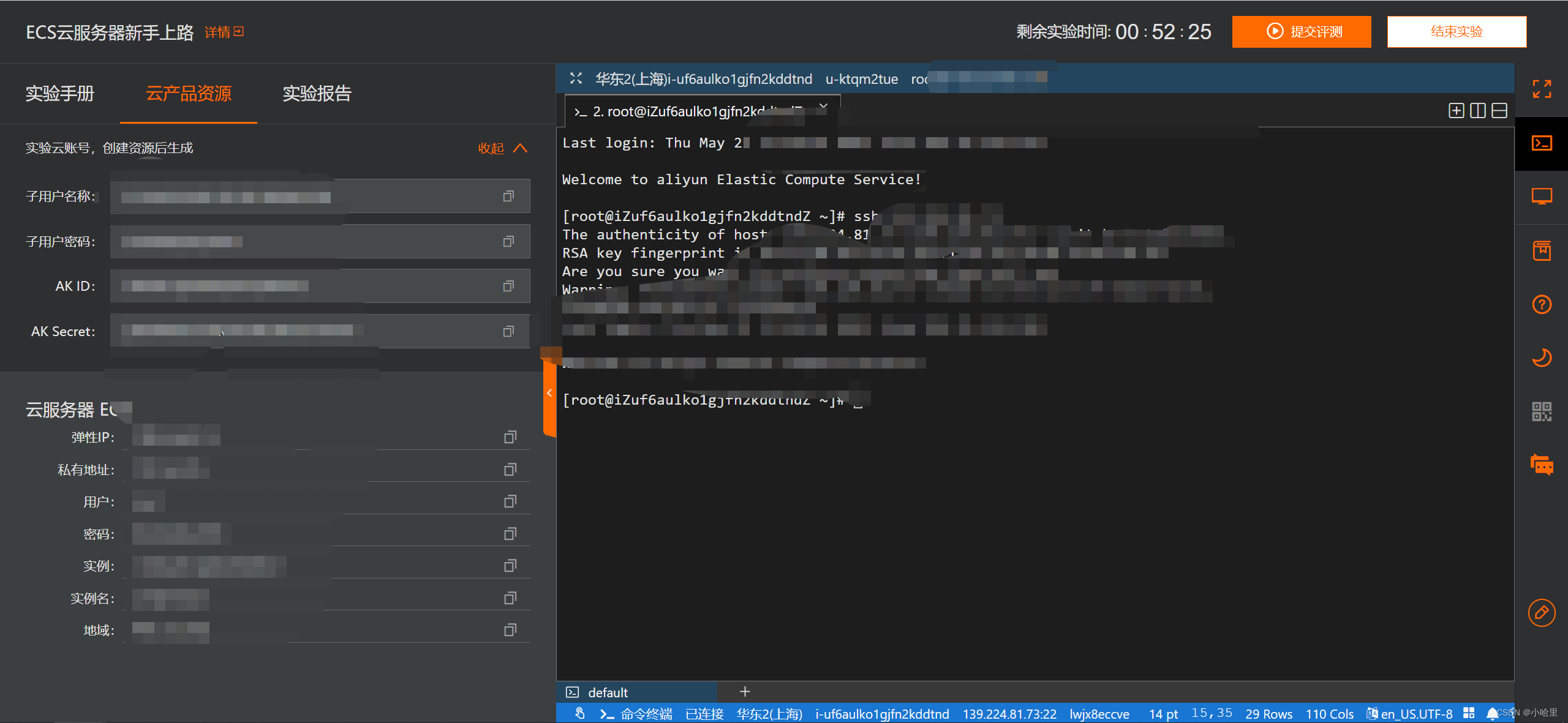
Task: Switch to the 实验报告 tab
Action: click(x=317, y=94)
